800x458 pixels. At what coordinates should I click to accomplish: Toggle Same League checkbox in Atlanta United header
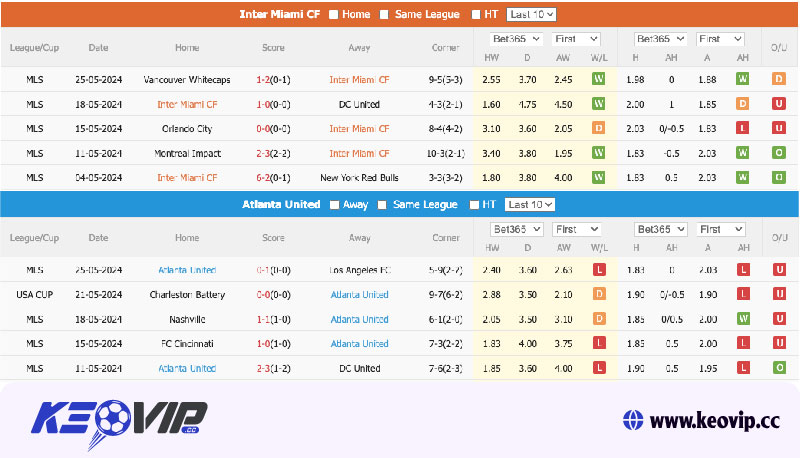381,204
